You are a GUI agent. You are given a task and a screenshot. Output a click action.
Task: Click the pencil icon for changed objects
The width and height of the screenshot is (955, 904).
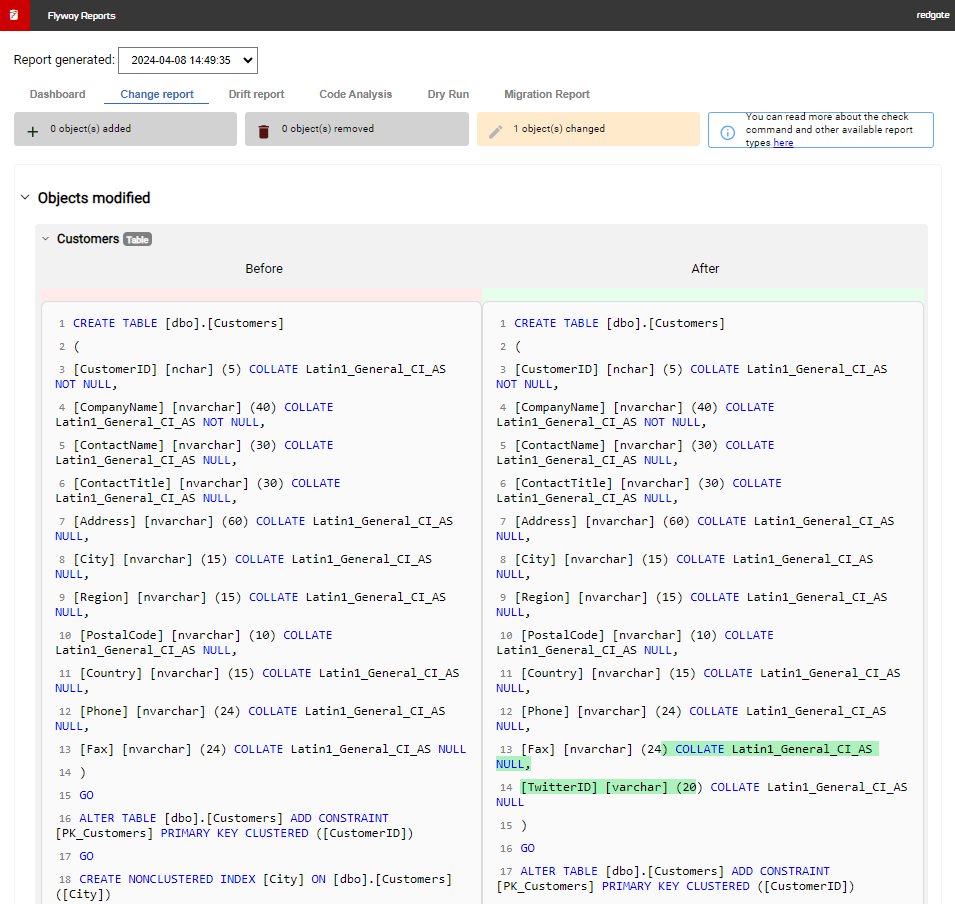coord(496,132)
